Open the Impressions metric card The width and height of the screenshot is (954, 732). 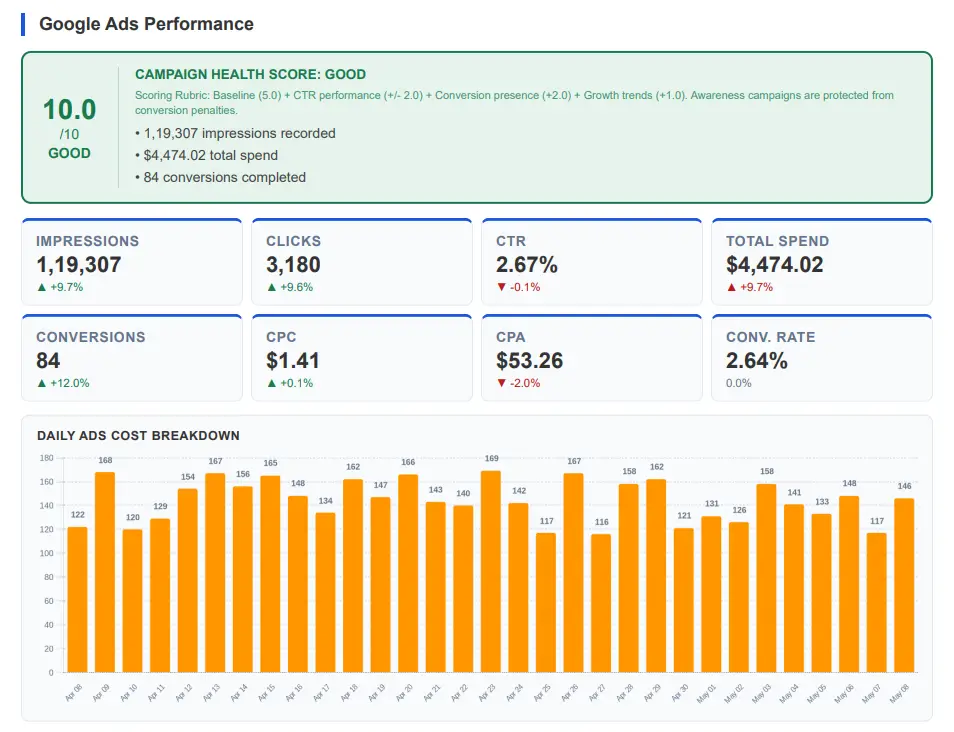132,262
